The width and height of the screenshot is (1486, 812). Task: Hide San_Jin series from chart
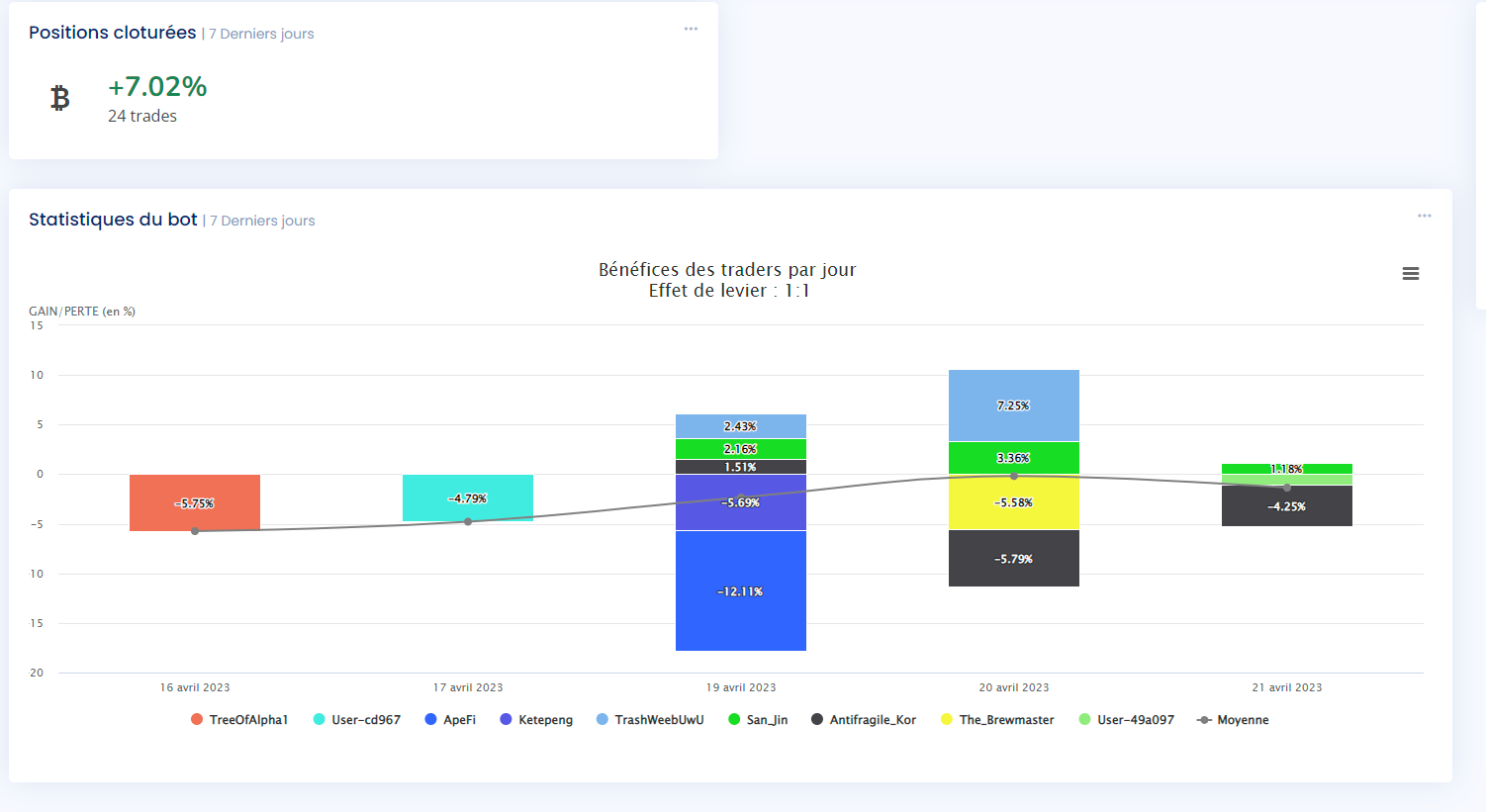pyautogui.click(x=766, y=720)
